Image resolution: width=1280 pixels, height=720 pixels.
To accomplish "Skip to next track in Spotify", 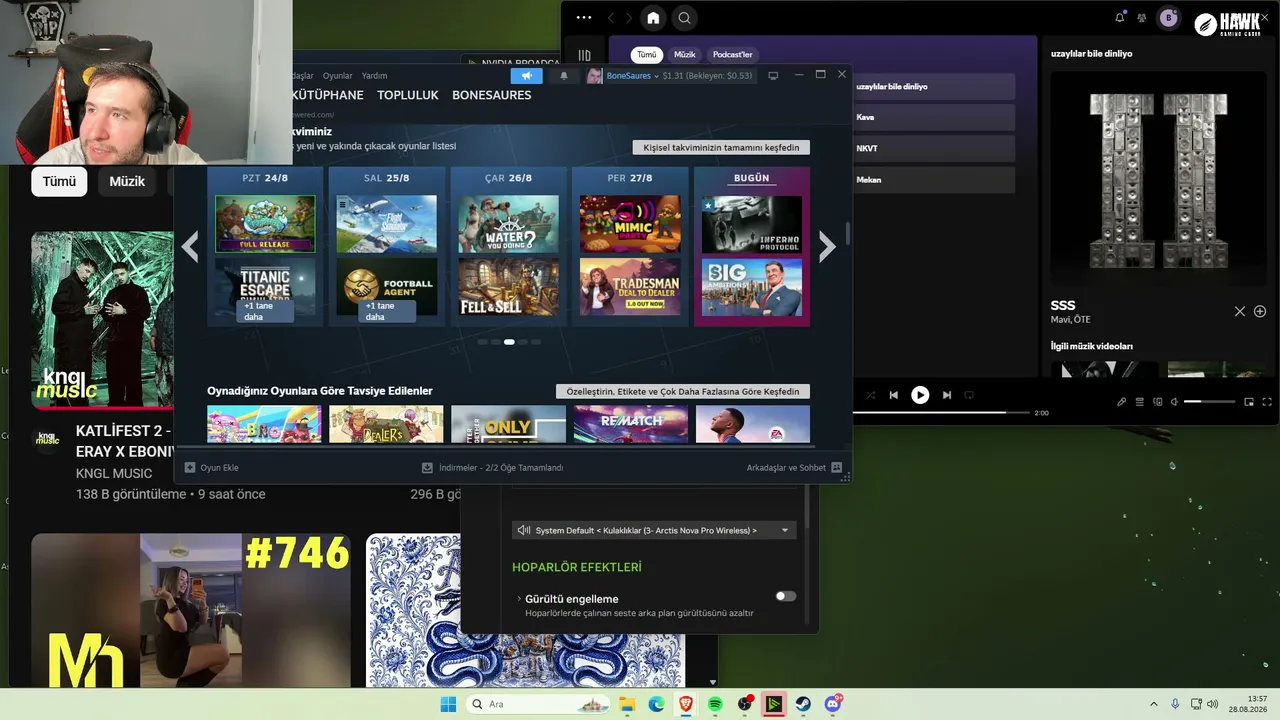I will click(946, 395).
